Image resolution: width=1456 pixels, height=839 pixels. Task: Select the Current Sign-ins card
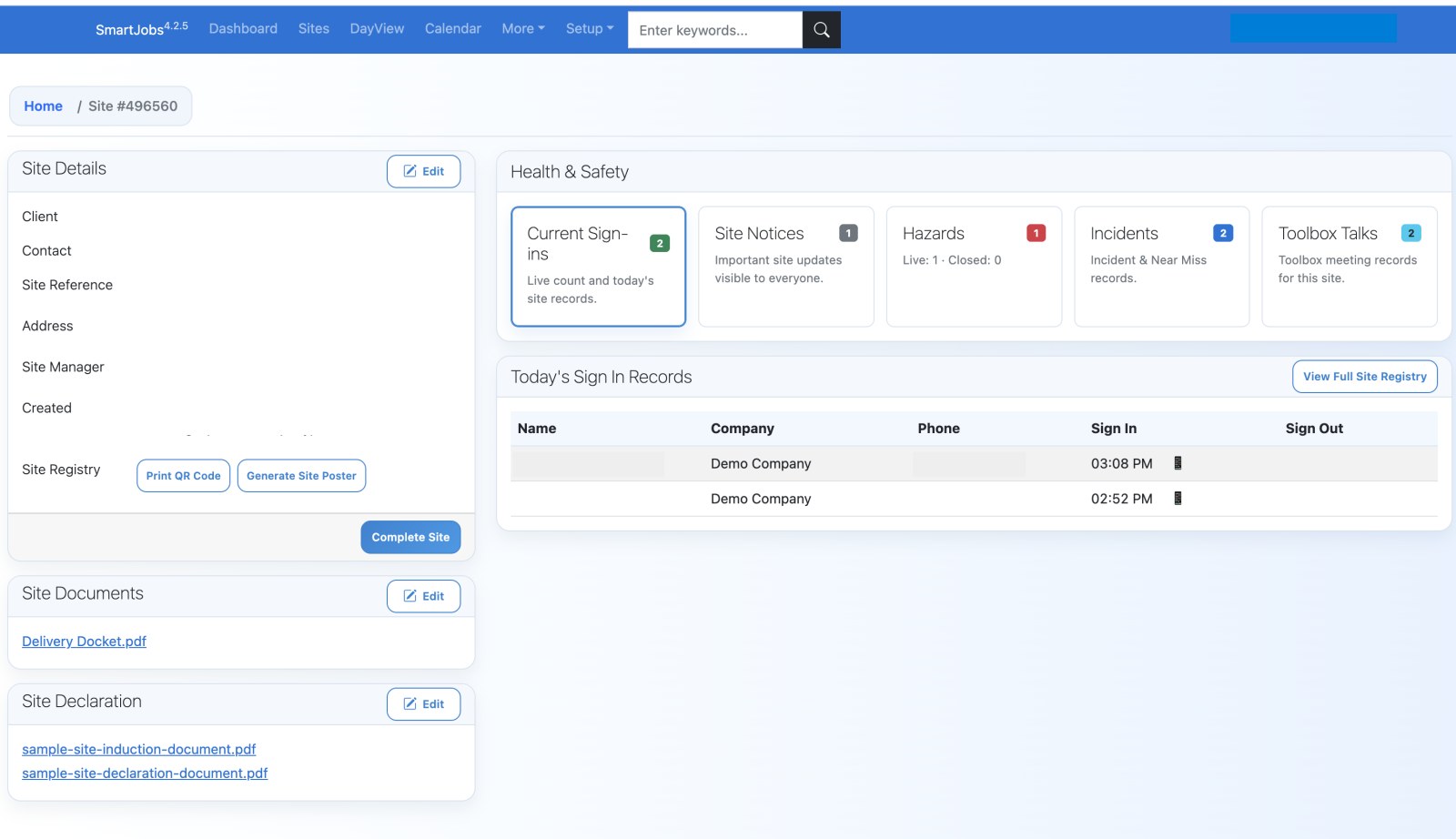click(598, 267)
